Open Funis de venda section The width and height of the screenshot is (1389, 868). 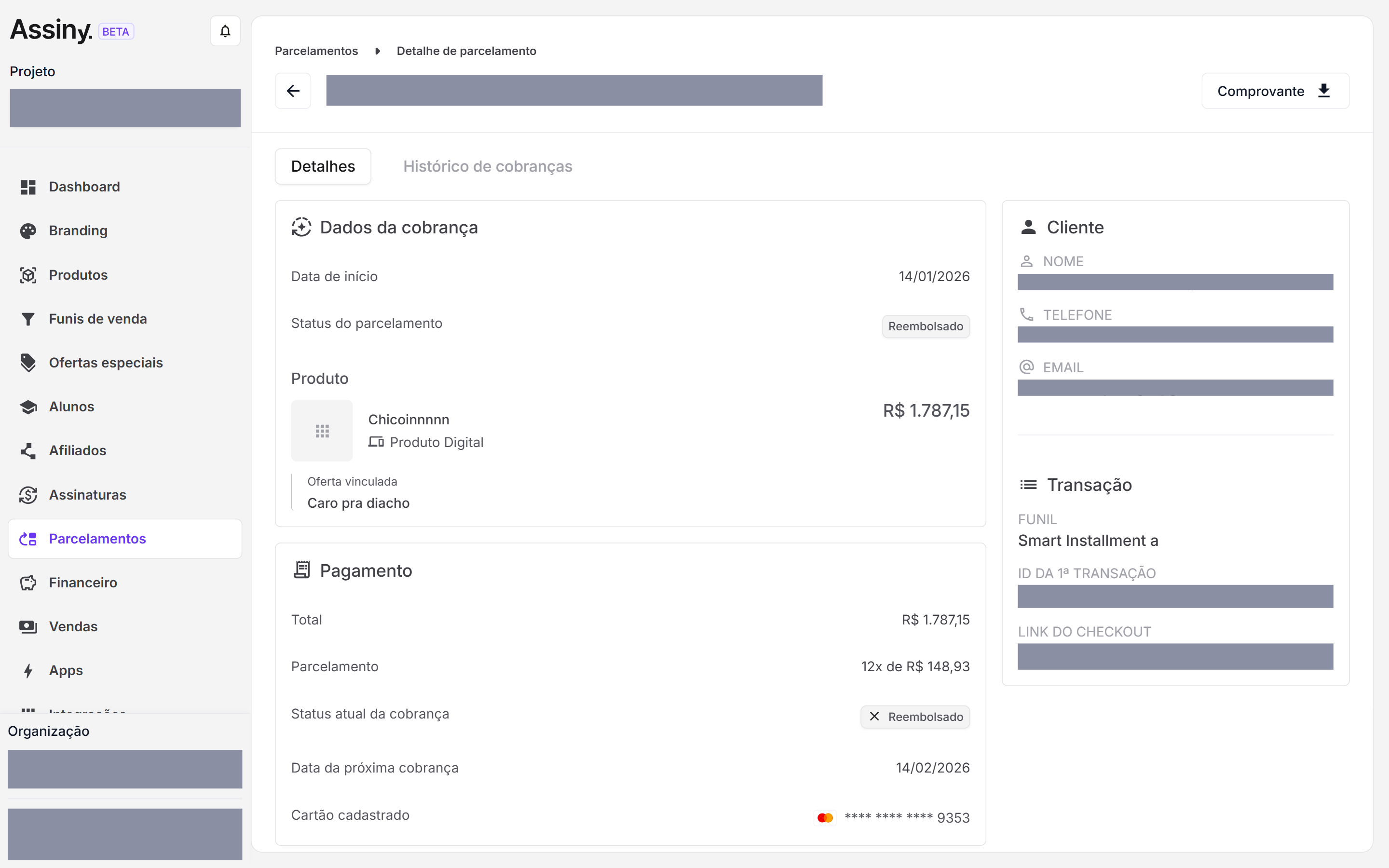coord(124,319)
